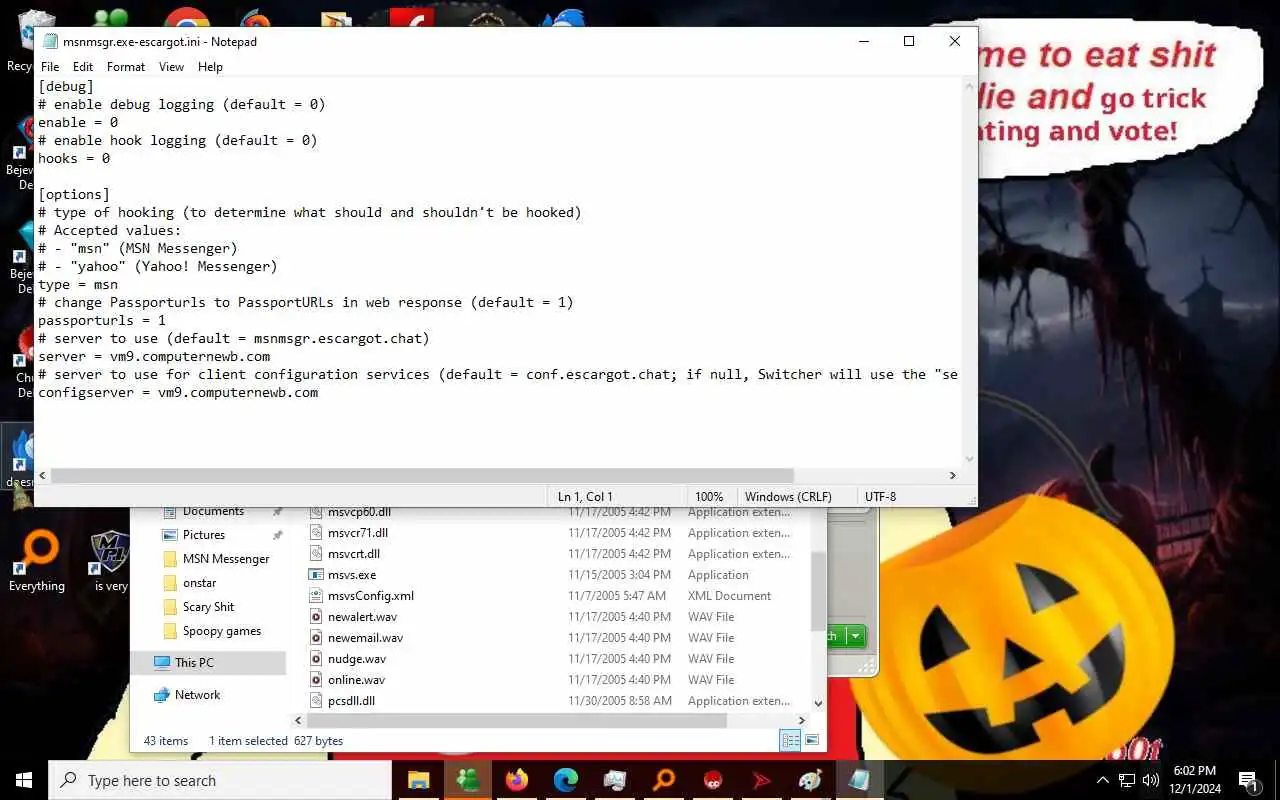
Task: Launch Microsoft Edge from the taskbar
Action: click(x=565, y=780)
